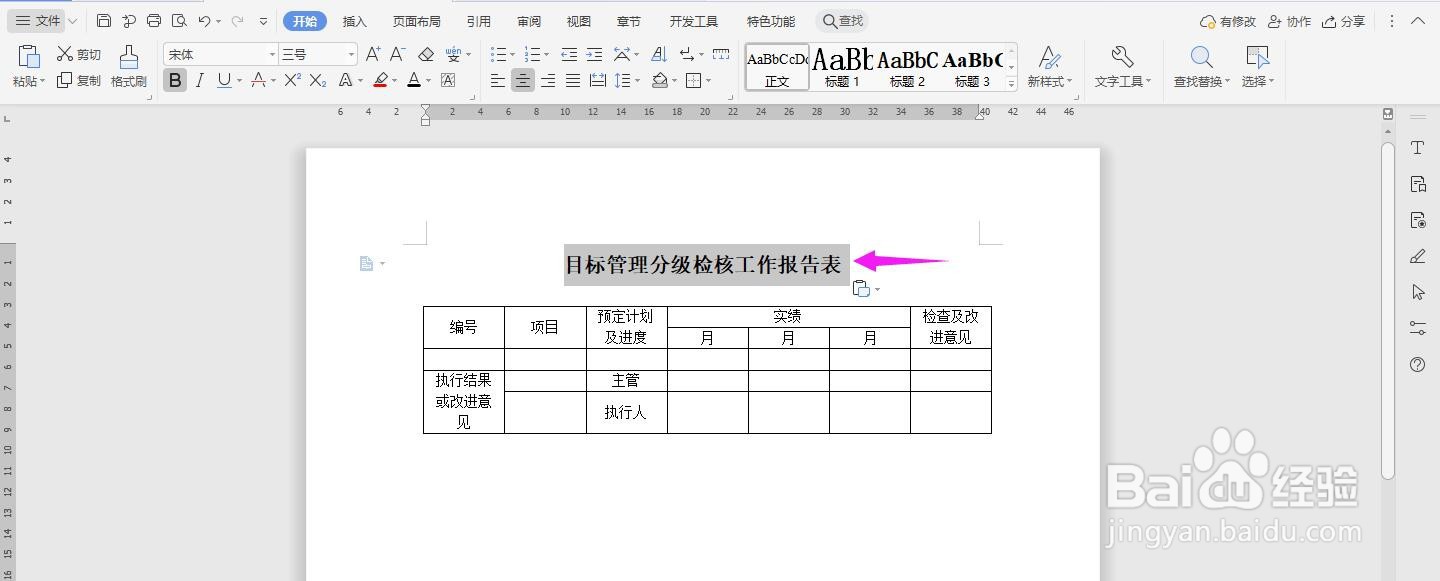Open the 文件 menu
Image resolution: width=1440 pixels, height=581 pixels.
pos(40,20)
